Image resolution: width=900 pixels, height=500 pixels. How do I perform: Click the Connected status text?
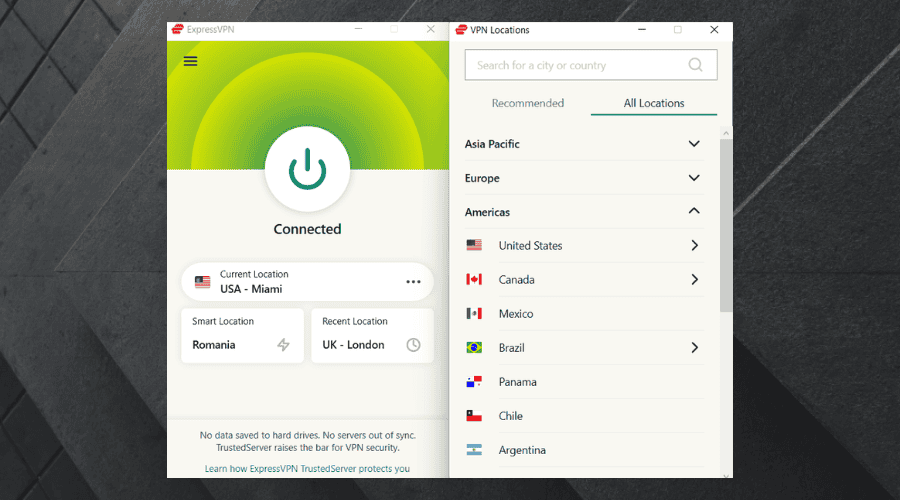click(307, 229)
